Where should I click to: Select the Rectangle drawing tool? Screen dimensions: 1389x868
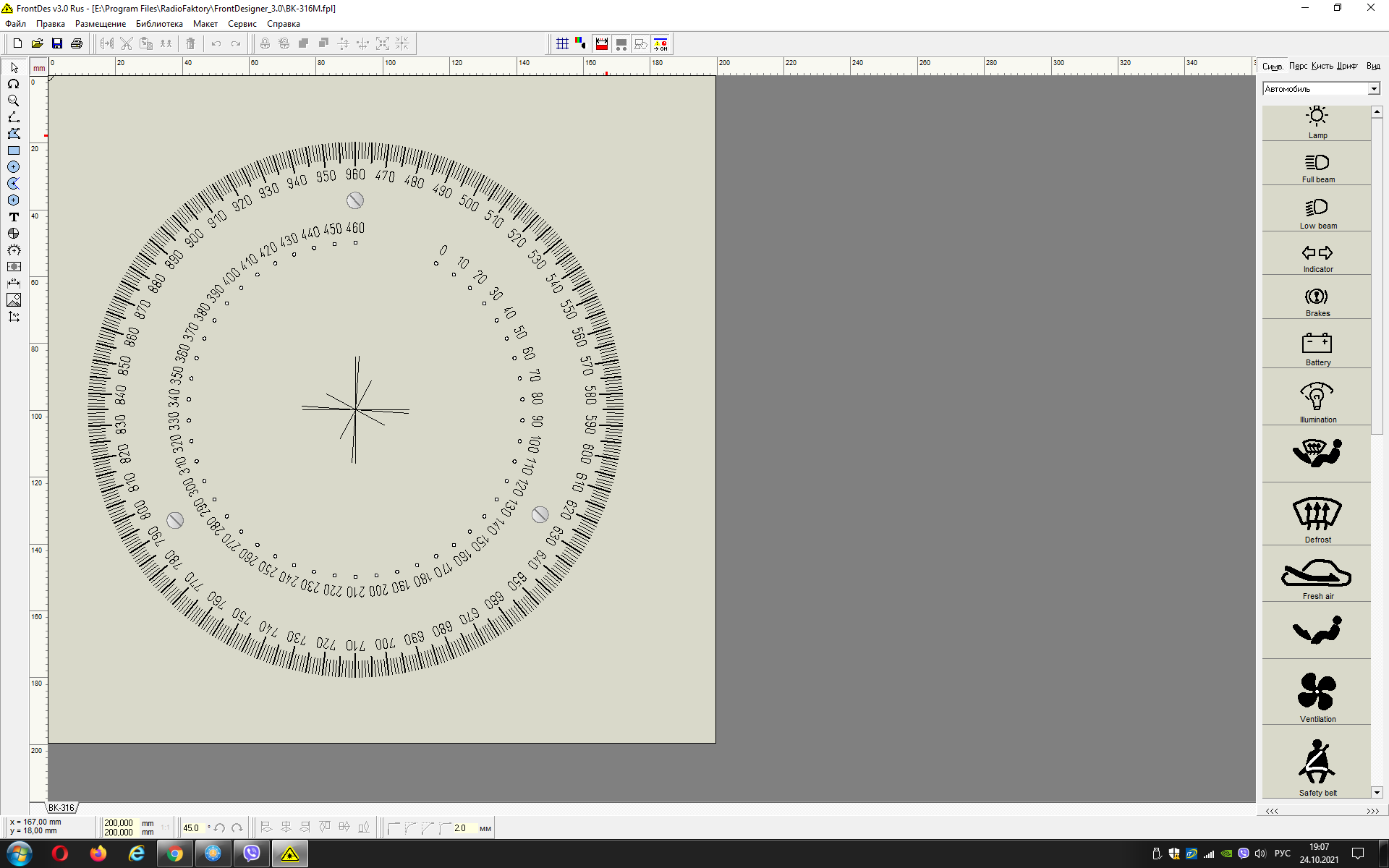point(14,150)
